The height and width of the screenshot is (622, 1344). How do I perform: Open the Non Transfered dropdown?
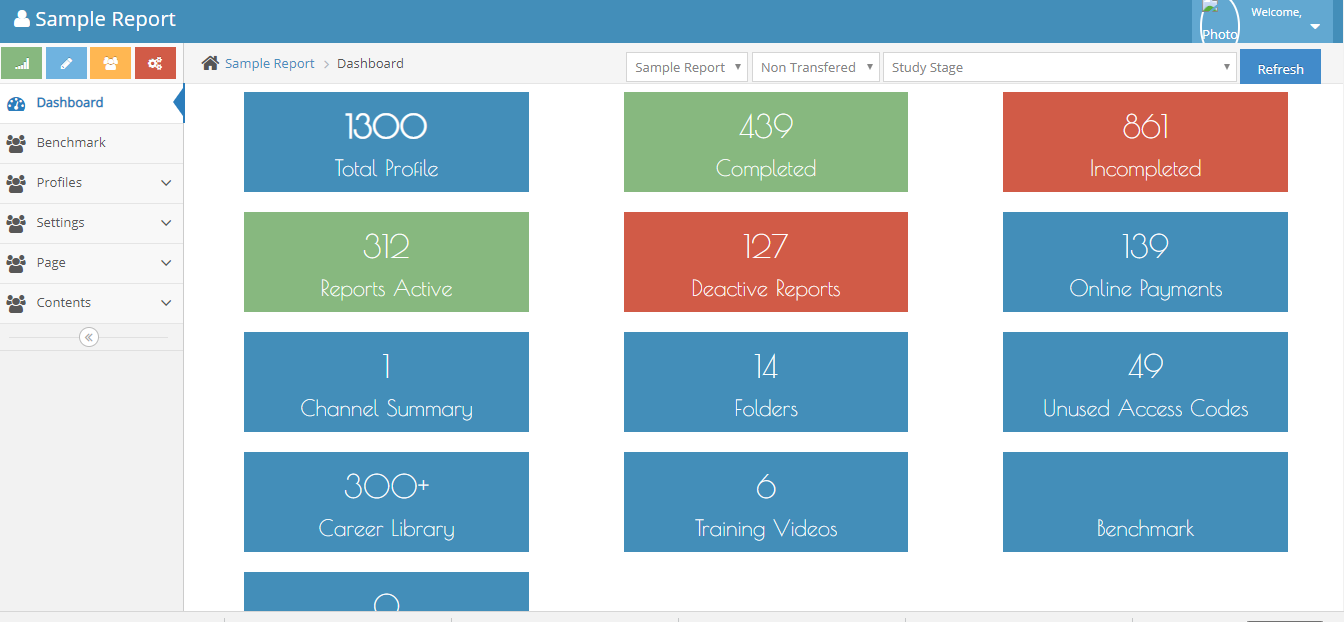pyautogui.click(x=815, y=67)
